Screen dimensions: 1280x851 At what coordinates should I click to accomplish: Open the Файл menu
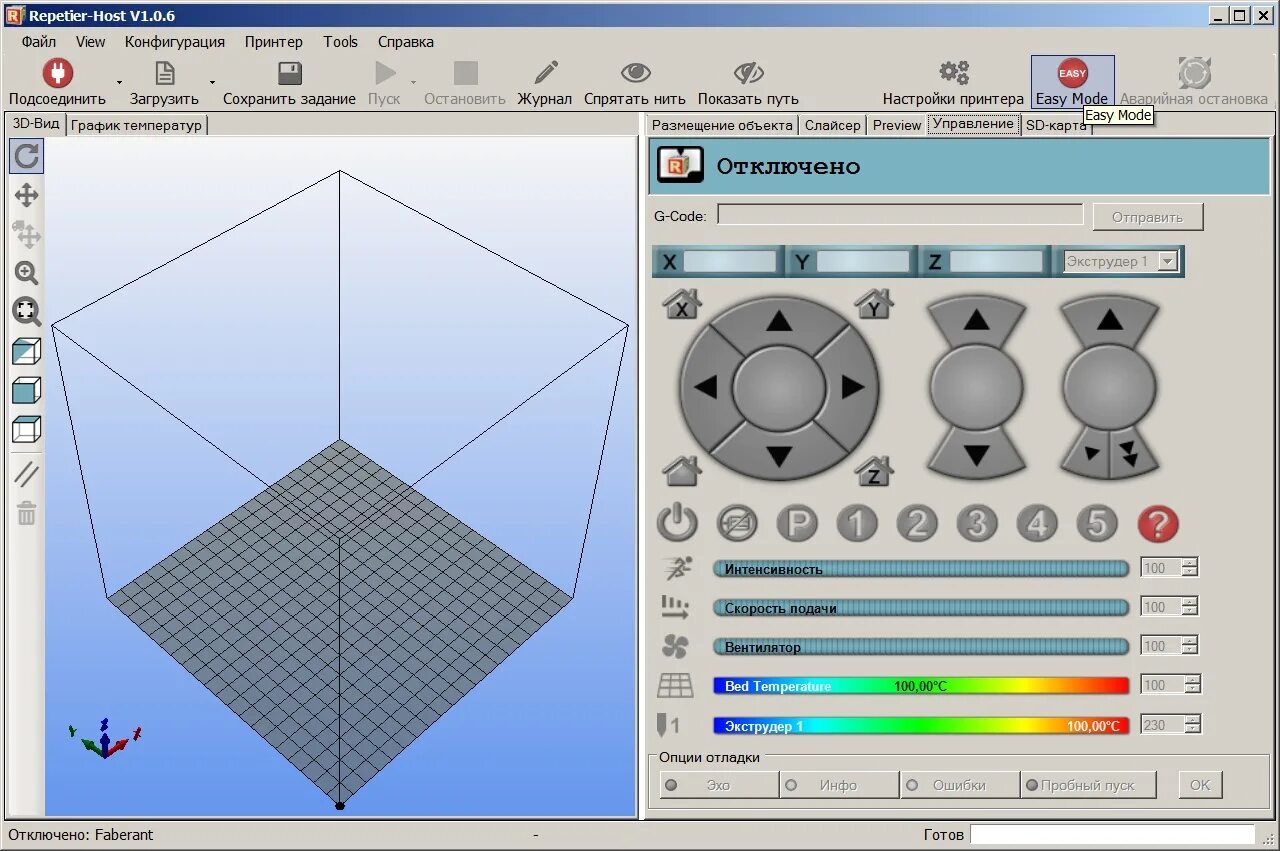click(x=39, y=42)
